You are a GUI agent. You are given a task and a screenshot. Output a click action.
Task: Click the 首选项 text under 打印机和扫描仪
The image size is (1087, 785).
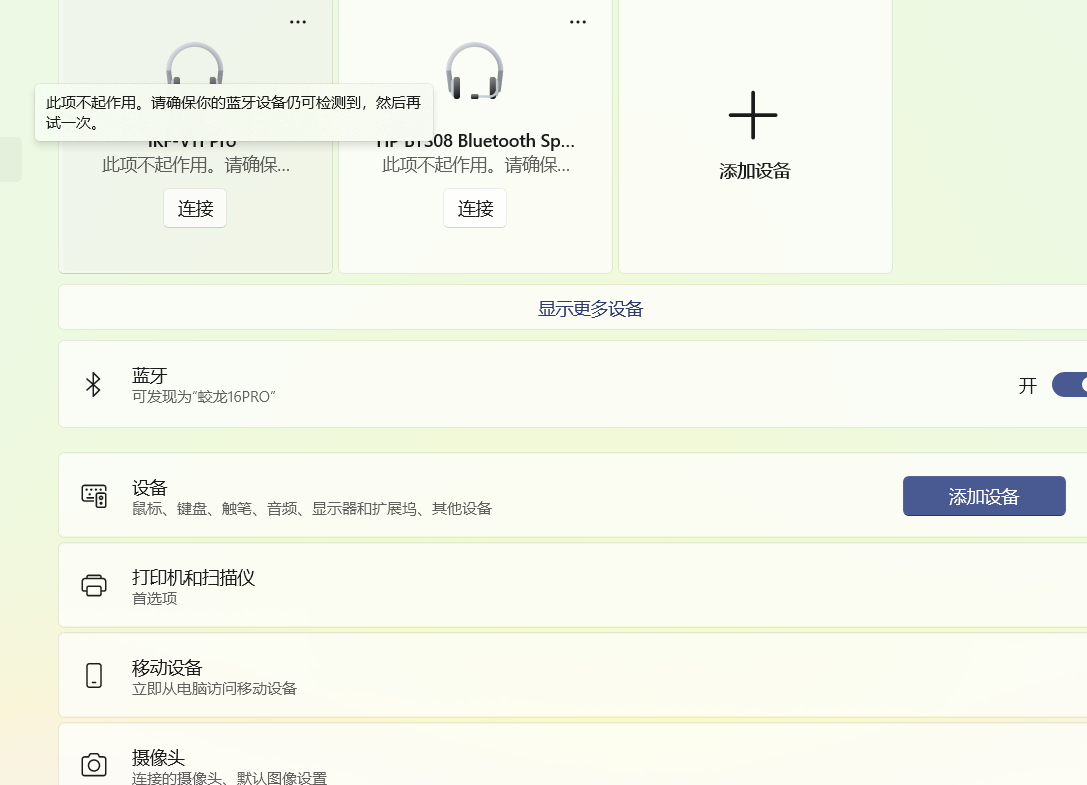tap(155, 598)
